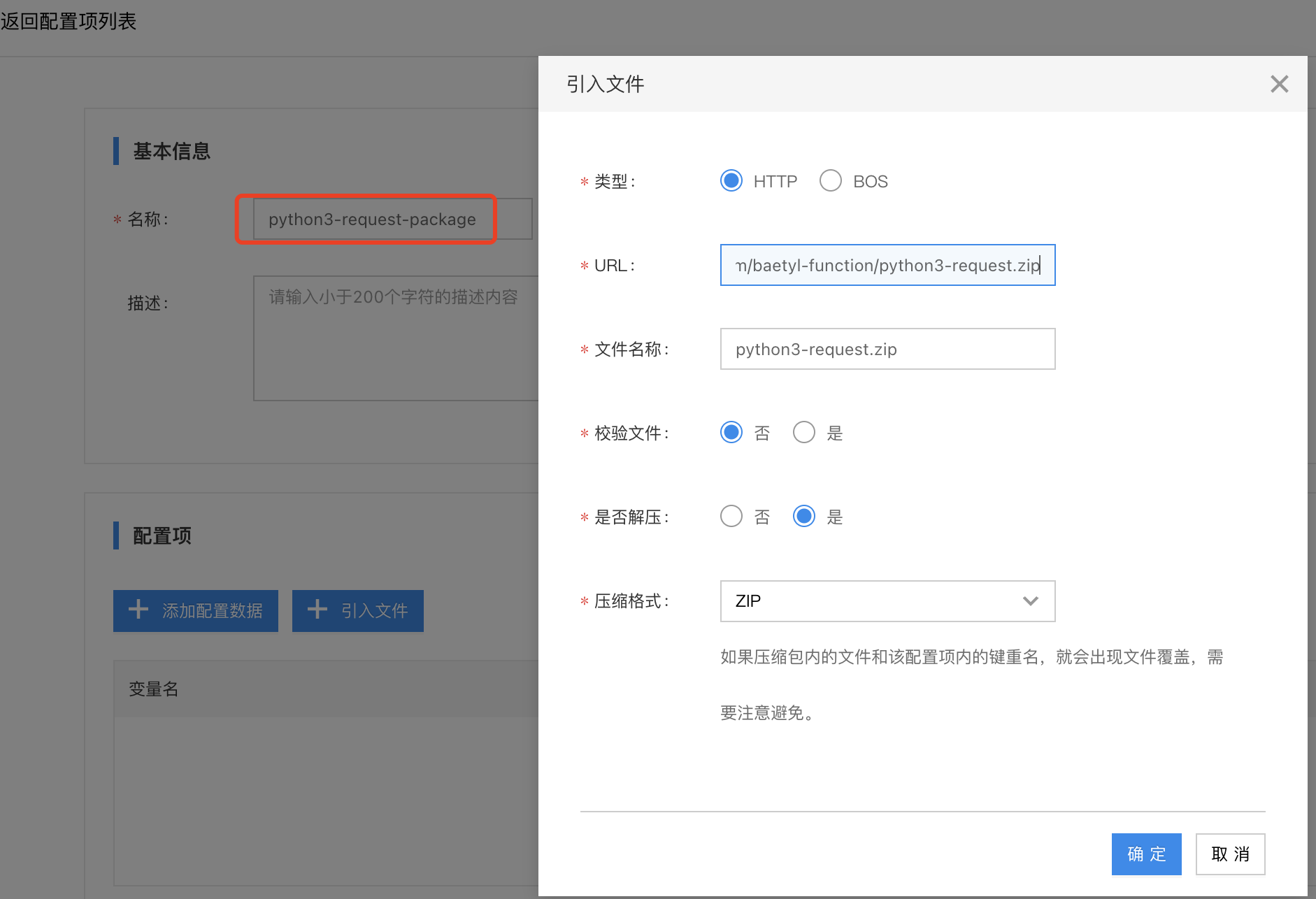Click the 配置项 section heading

(x=162, y=535)
